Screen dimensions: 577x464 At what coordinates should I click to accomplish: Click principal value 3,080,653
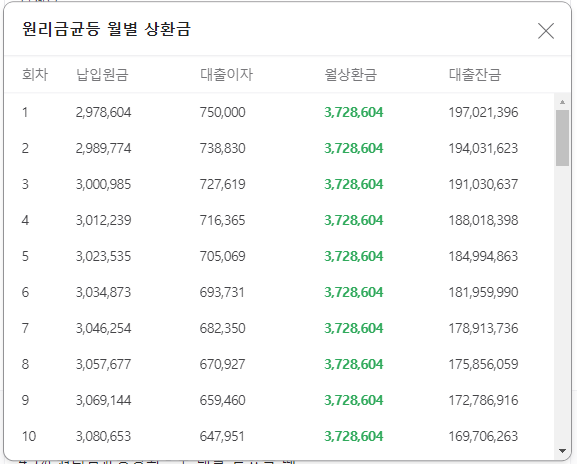click(103, 436)
